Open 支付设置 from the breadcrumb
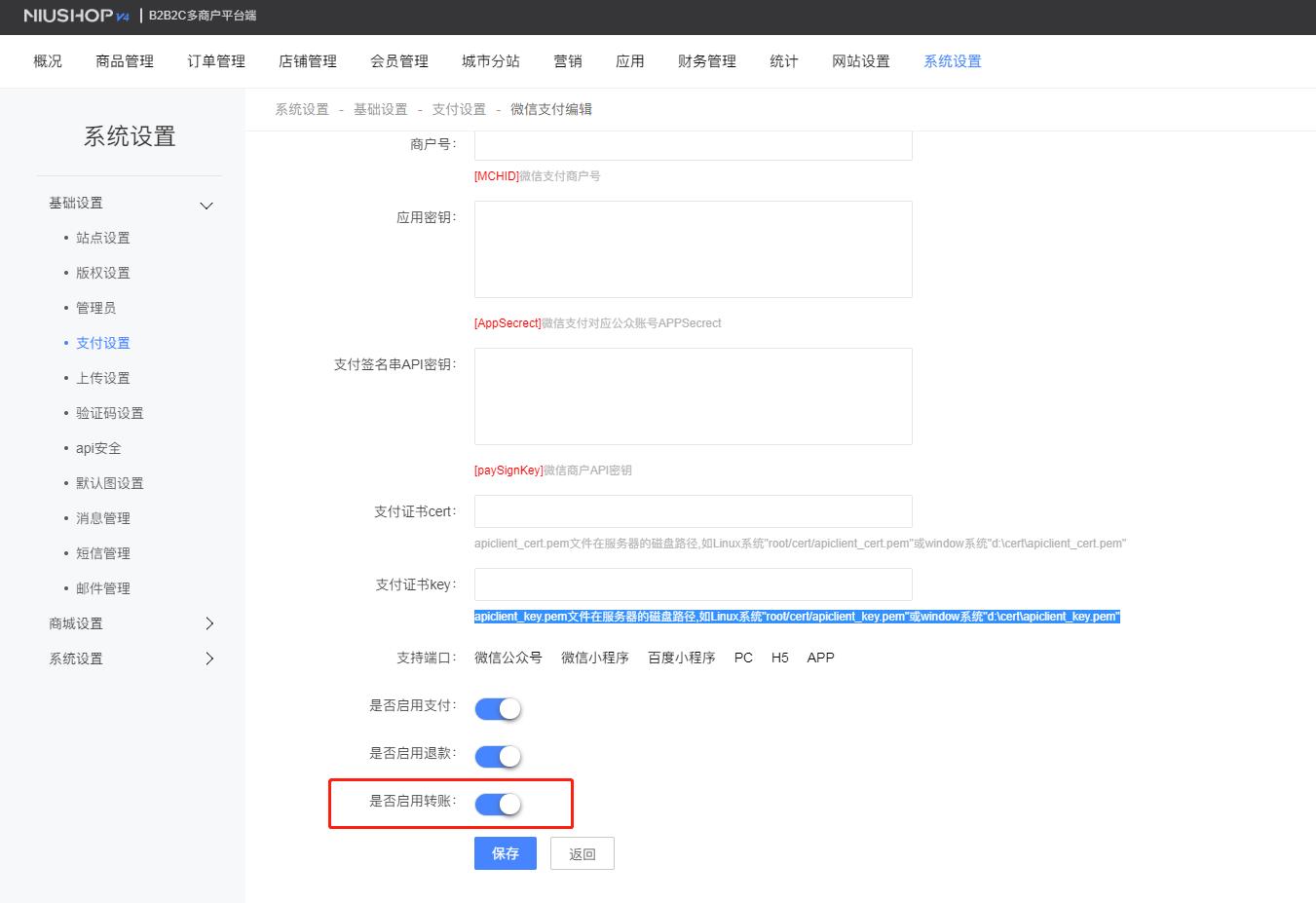The height and width of the screenshot is (903, 1316). [x=458, y=109]
